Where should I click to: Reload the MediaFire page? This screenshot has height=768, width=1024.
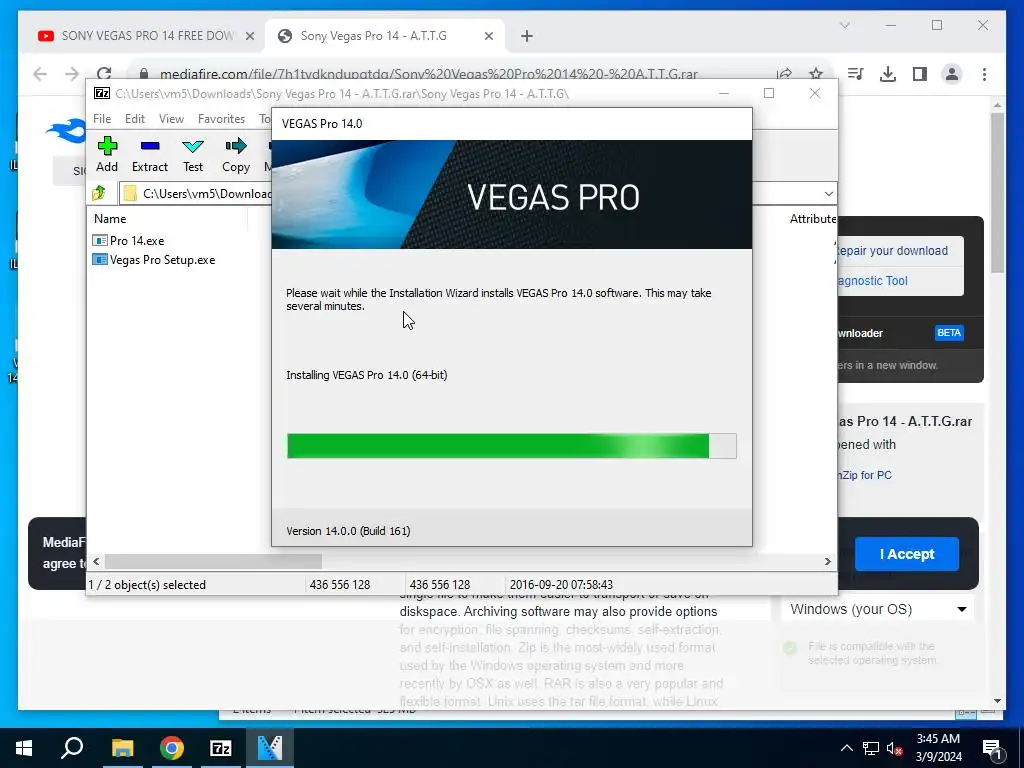pos(104,74)
